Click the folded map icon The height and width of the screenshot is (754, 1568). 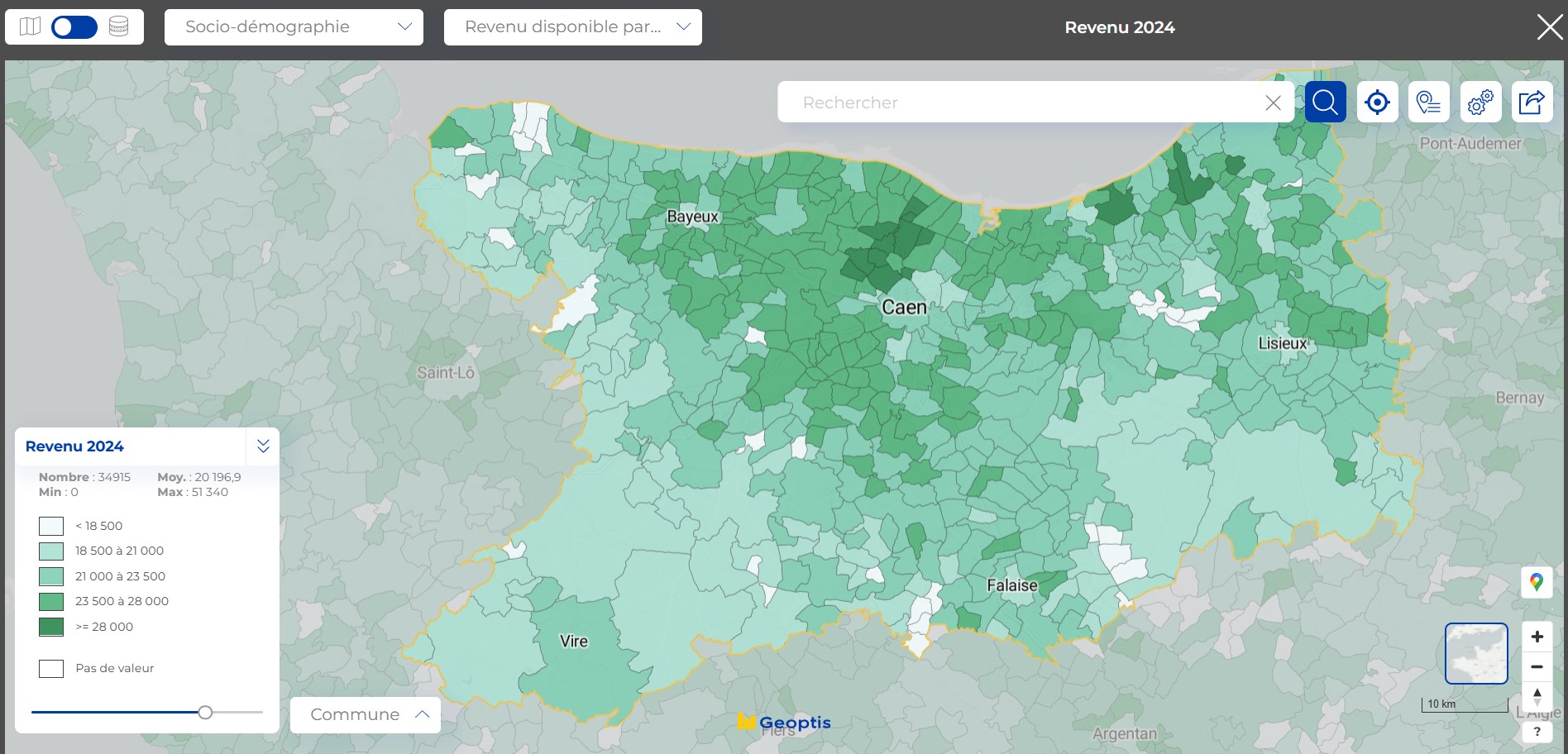click(31, 26)
